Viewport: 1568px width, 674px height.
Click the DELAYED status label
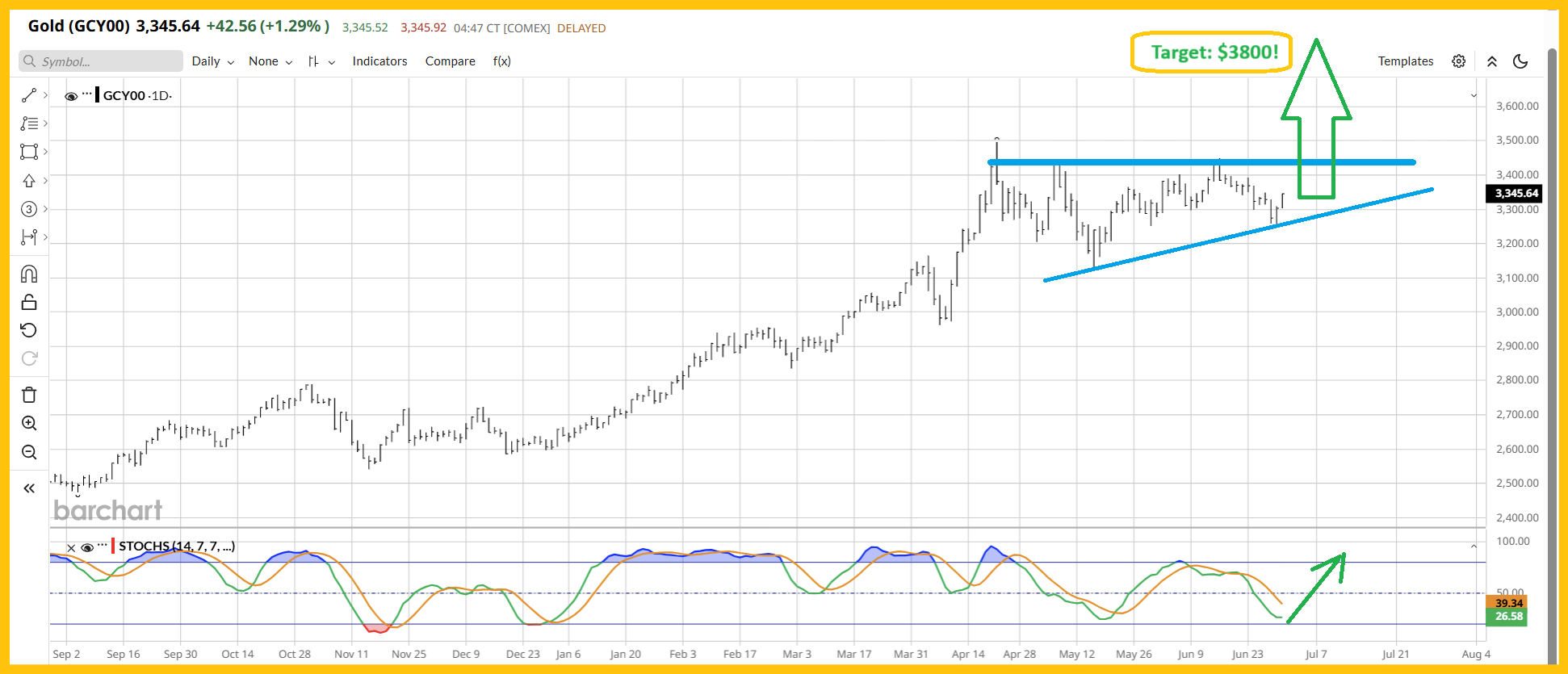coord(581,28)
